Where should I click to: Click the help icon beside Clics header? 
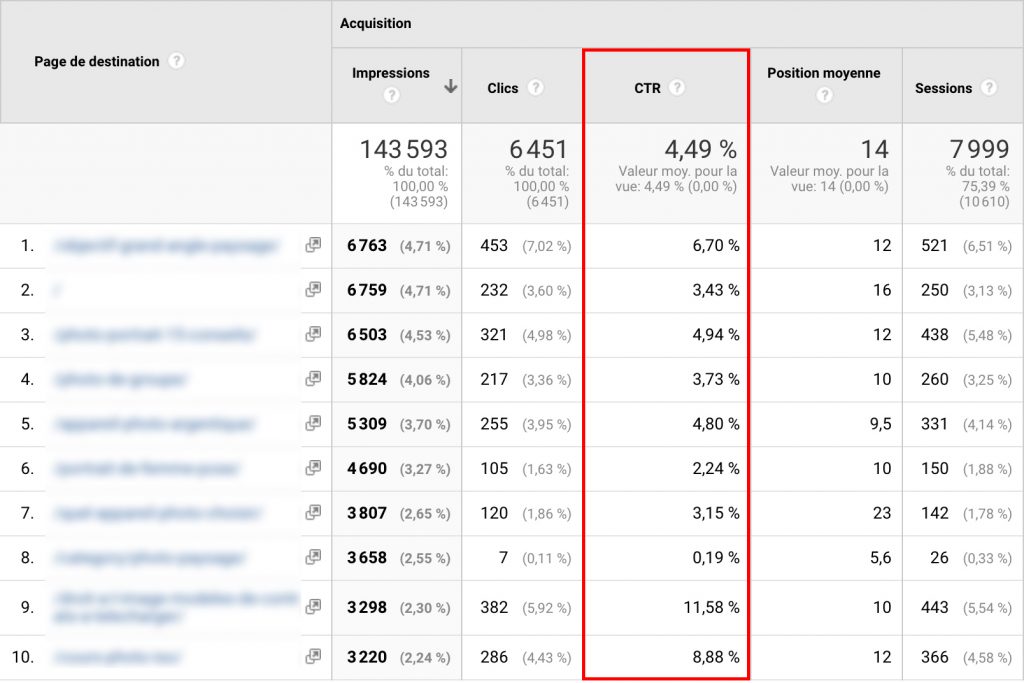coord(535,88)
